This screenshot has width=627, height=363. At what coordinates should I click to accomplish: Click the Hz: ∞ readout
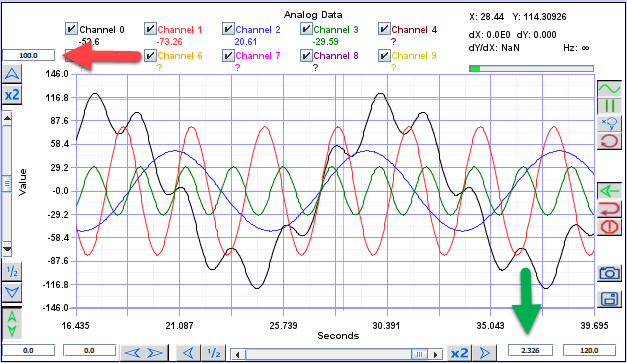(x=576, y=48)
